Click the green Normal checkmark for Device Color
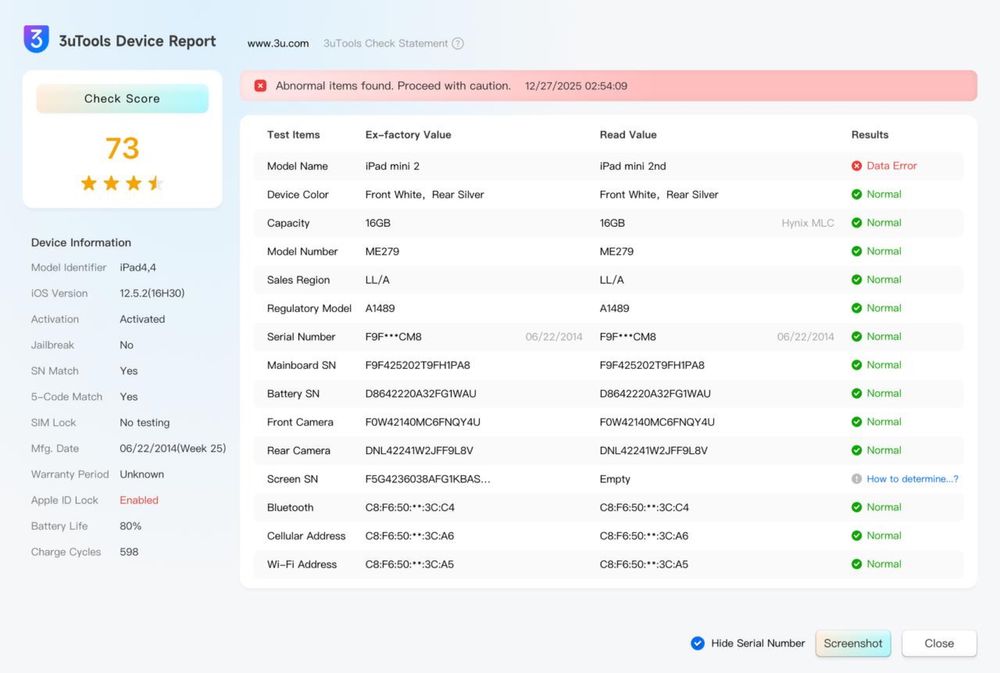This screenshot has height=673, width=1000. (x=856, y=194)
